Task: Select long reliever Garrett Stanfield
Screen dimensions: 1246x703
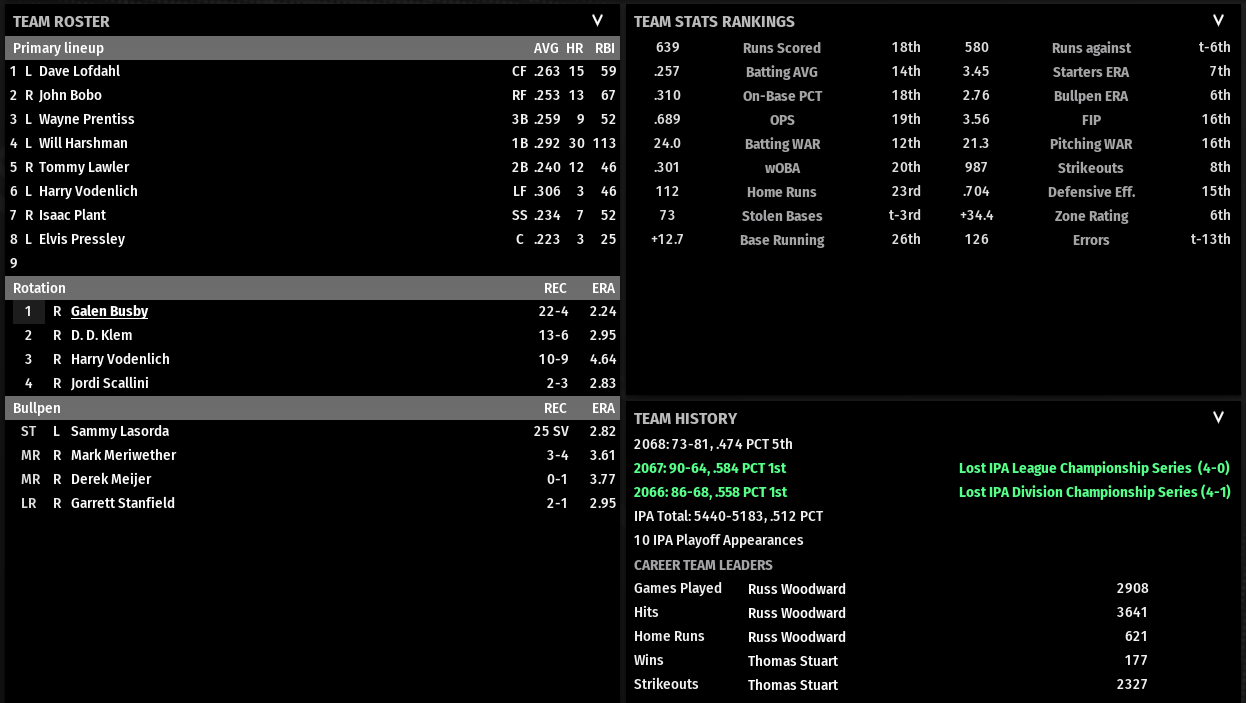Action: (x=123, y=503)
